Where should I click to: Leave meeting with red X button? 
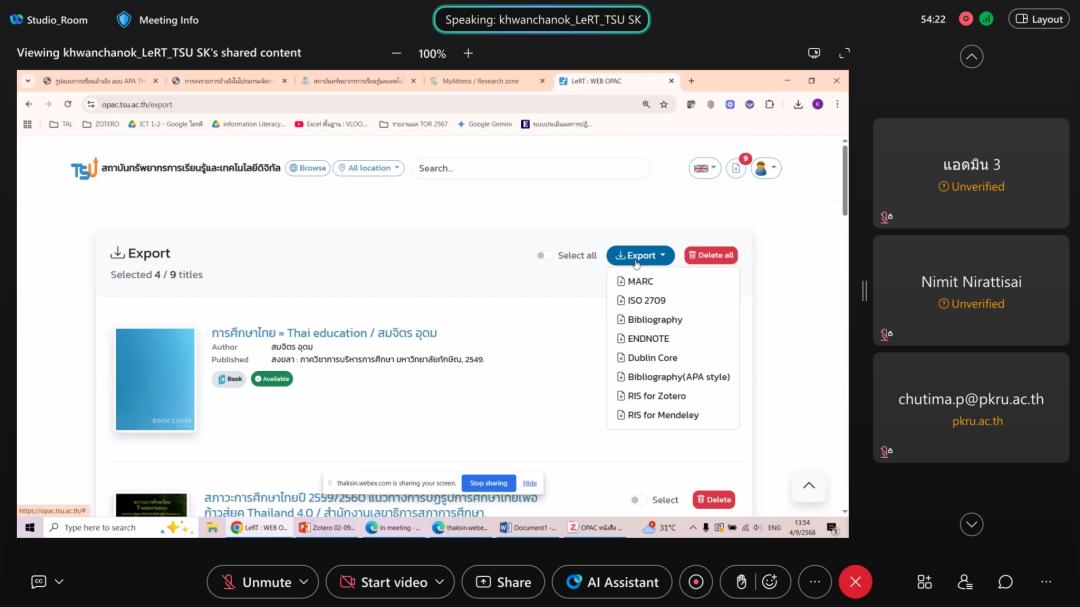[854, 582]
